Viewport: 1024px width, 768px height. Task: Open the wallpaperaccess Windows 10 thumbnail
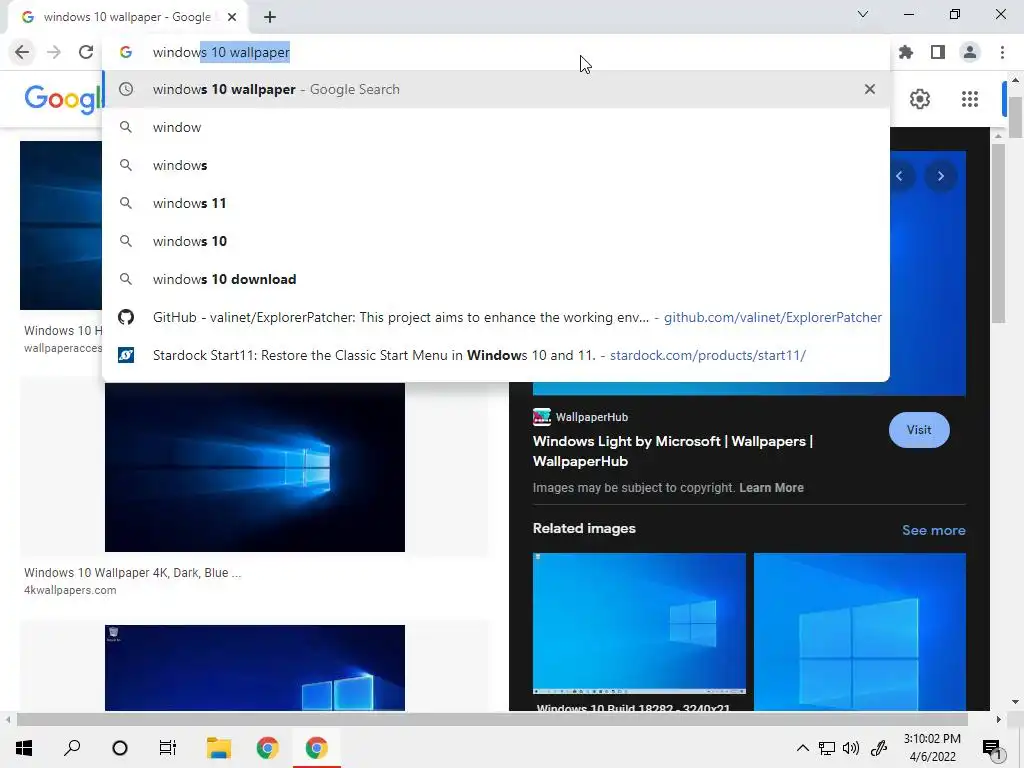[61, 225]
